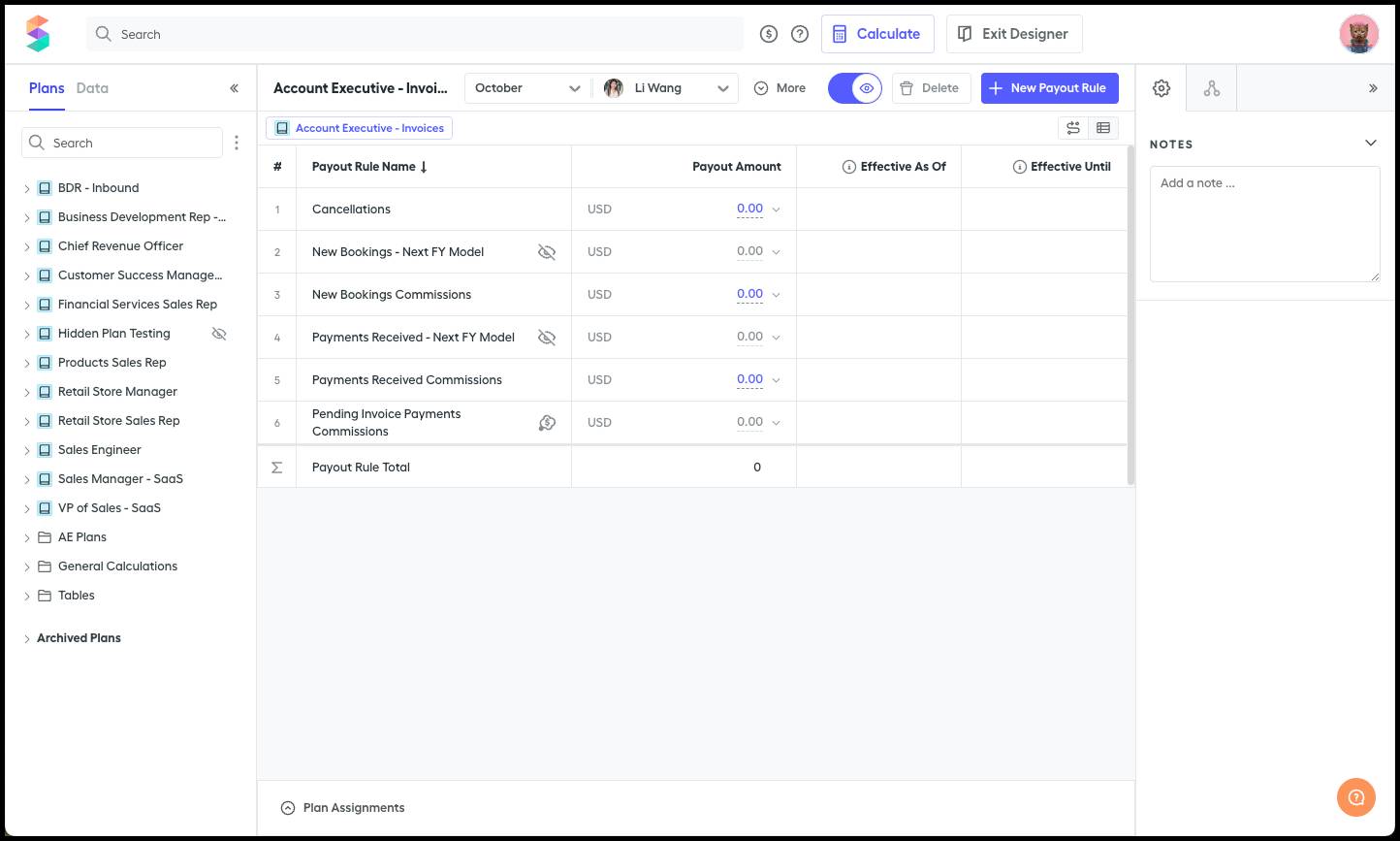
Task: Open the help question mark icon
Action: point(800,34)
